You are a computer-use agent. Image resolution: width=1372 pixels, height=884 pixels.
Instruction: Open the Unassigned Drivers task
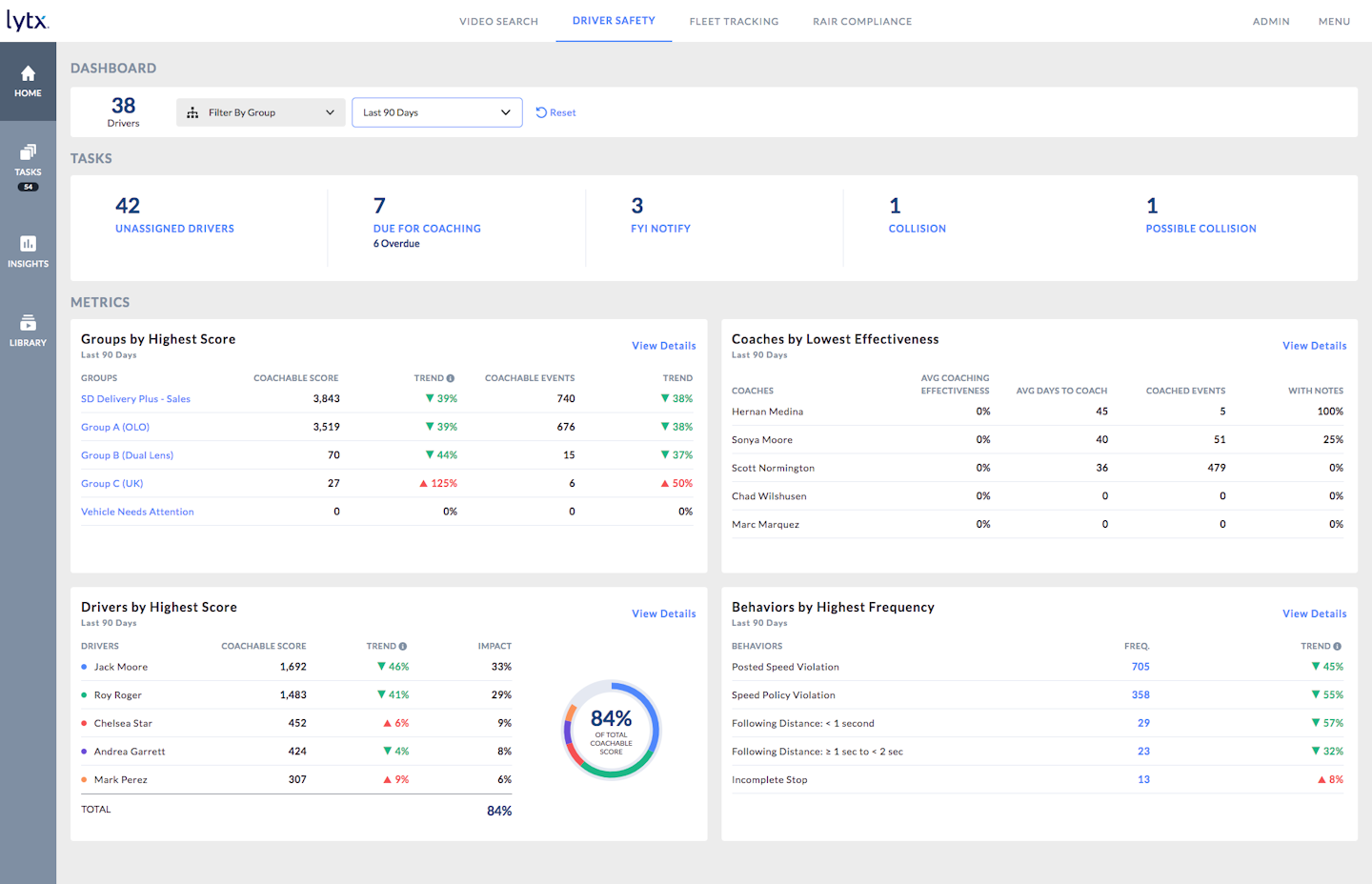pos(174,229)
